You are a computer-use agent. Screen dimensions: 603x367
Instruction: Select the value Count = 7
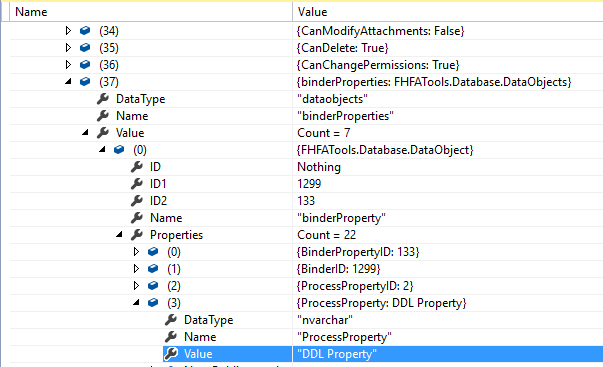pos(323,133)
